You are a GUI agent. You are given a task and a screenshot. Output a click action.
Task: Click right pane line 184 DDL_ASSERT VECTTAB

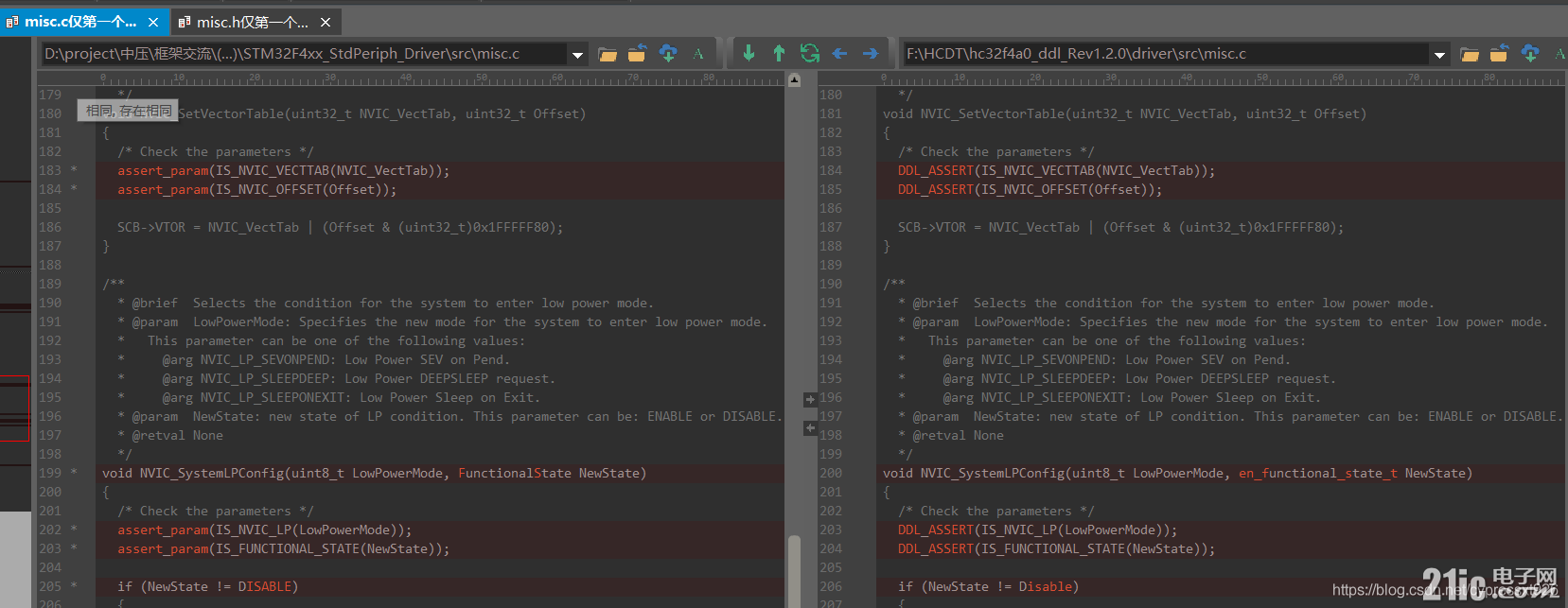click(1056, 170)
